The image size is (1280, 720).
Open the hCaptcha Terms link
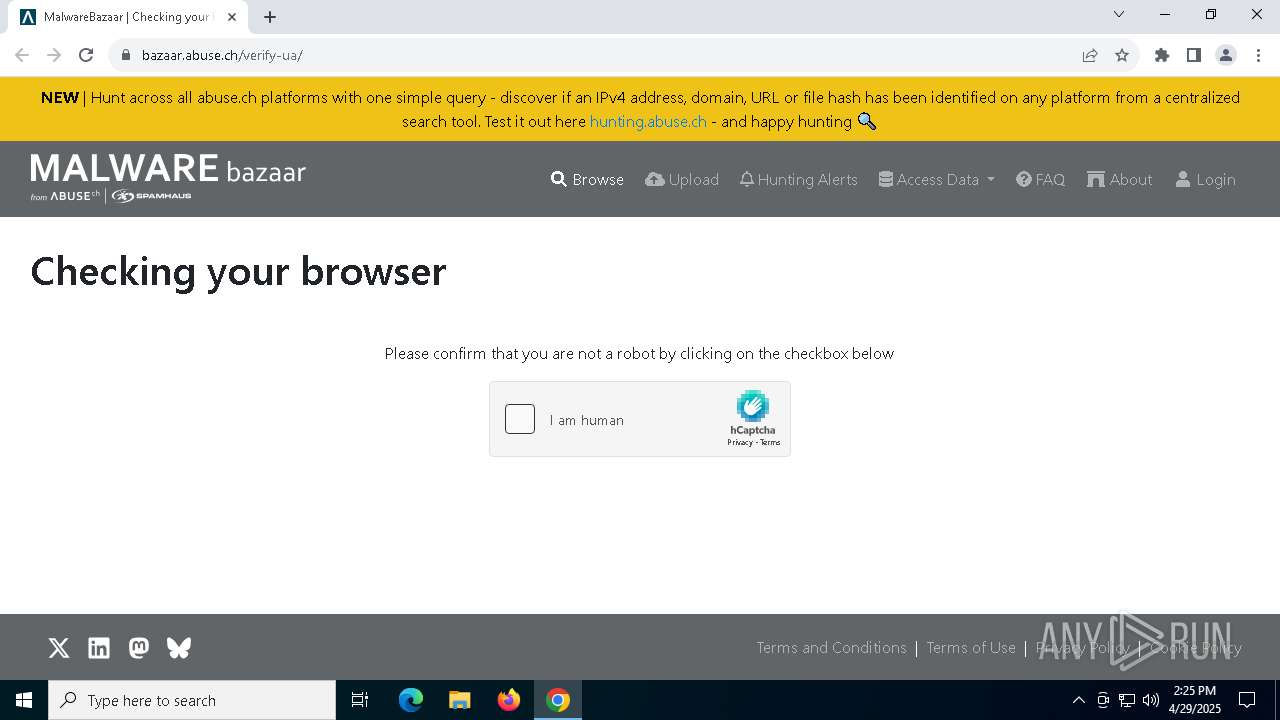770,442
